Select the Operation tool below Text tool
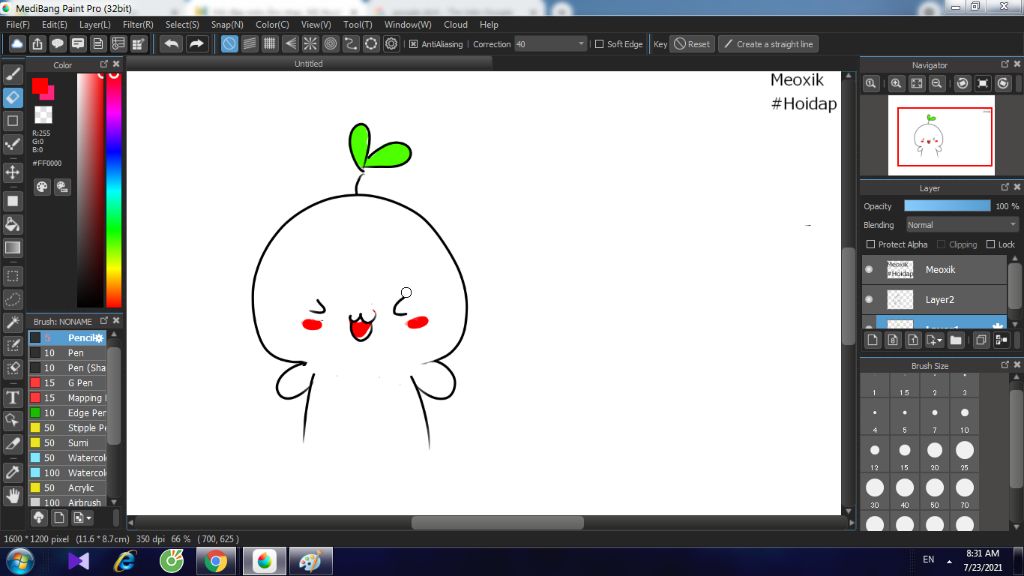Viewport: 1024px width, 576px height. click(x=12, y=420)
